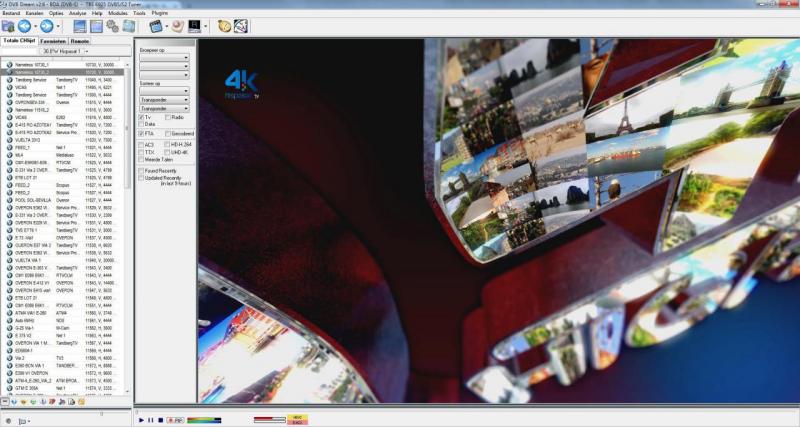
Task: Switch to the Remote tab
Action: point(80,41)
